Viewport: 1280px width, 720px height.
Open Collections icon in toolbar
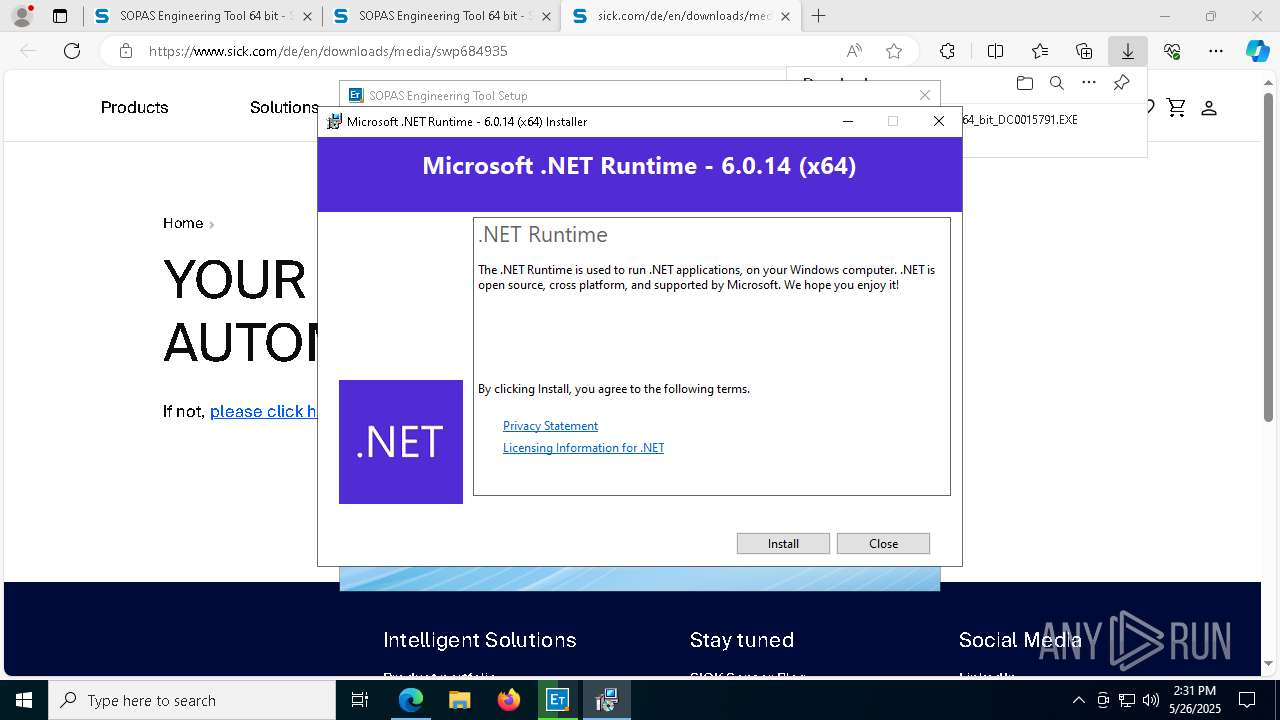tap(1084, 51)
